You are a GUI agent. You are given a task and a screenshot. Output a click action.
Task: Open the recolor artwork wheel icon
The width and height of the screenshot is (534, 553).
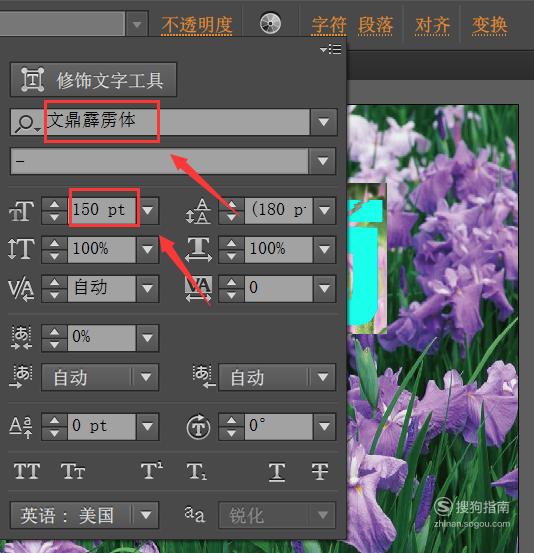tap(270, 24)
